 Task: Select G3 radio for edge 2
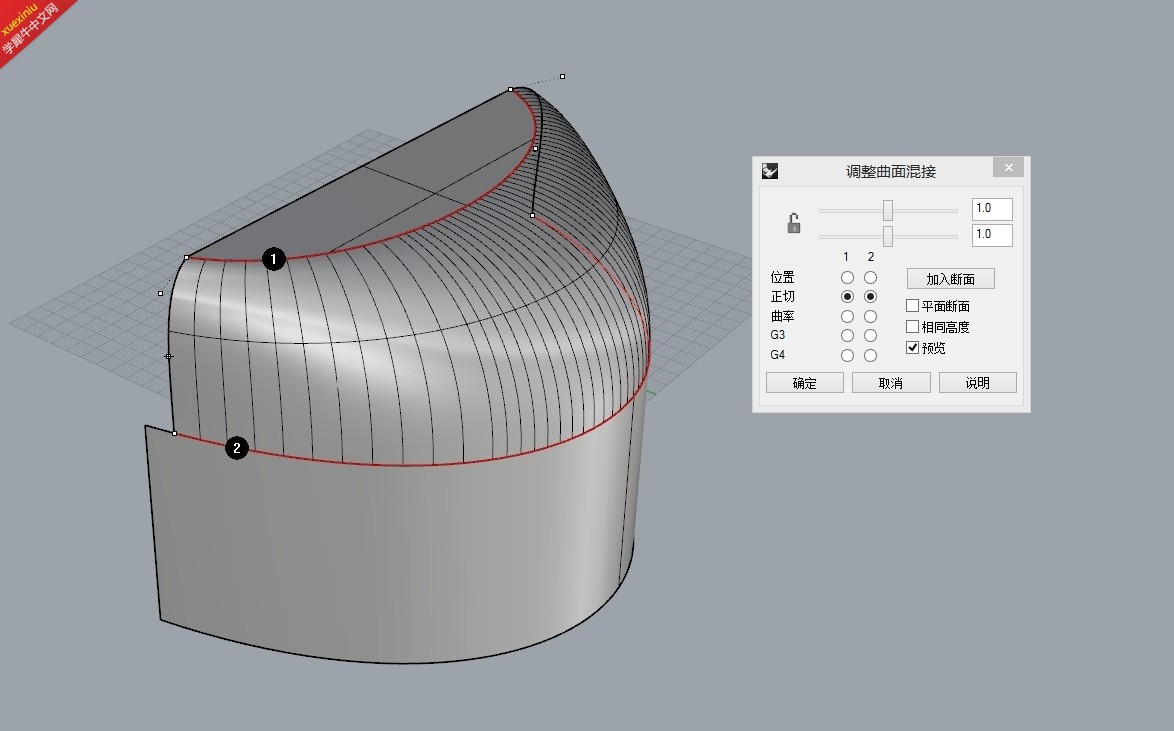(x=870, y=336)
